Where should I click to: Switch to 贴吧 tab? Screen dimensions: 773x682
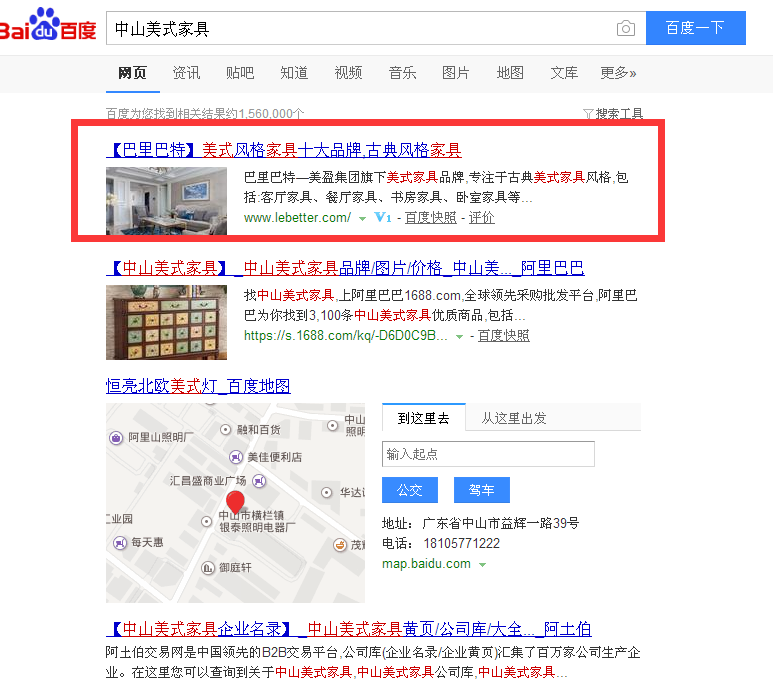click(240, 73)
